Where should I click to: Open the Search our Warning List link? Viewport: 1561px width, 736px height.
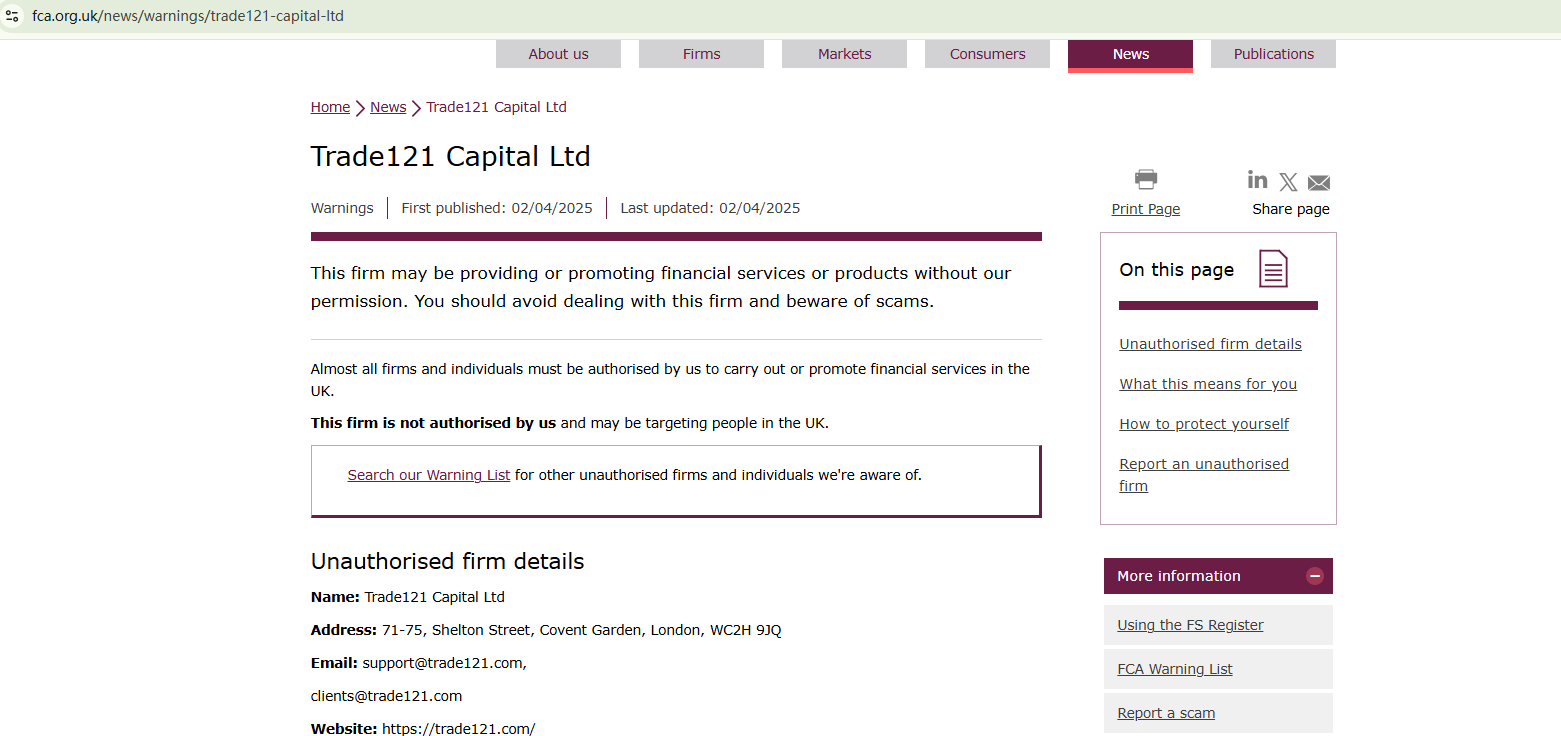[x=429, y=475]
